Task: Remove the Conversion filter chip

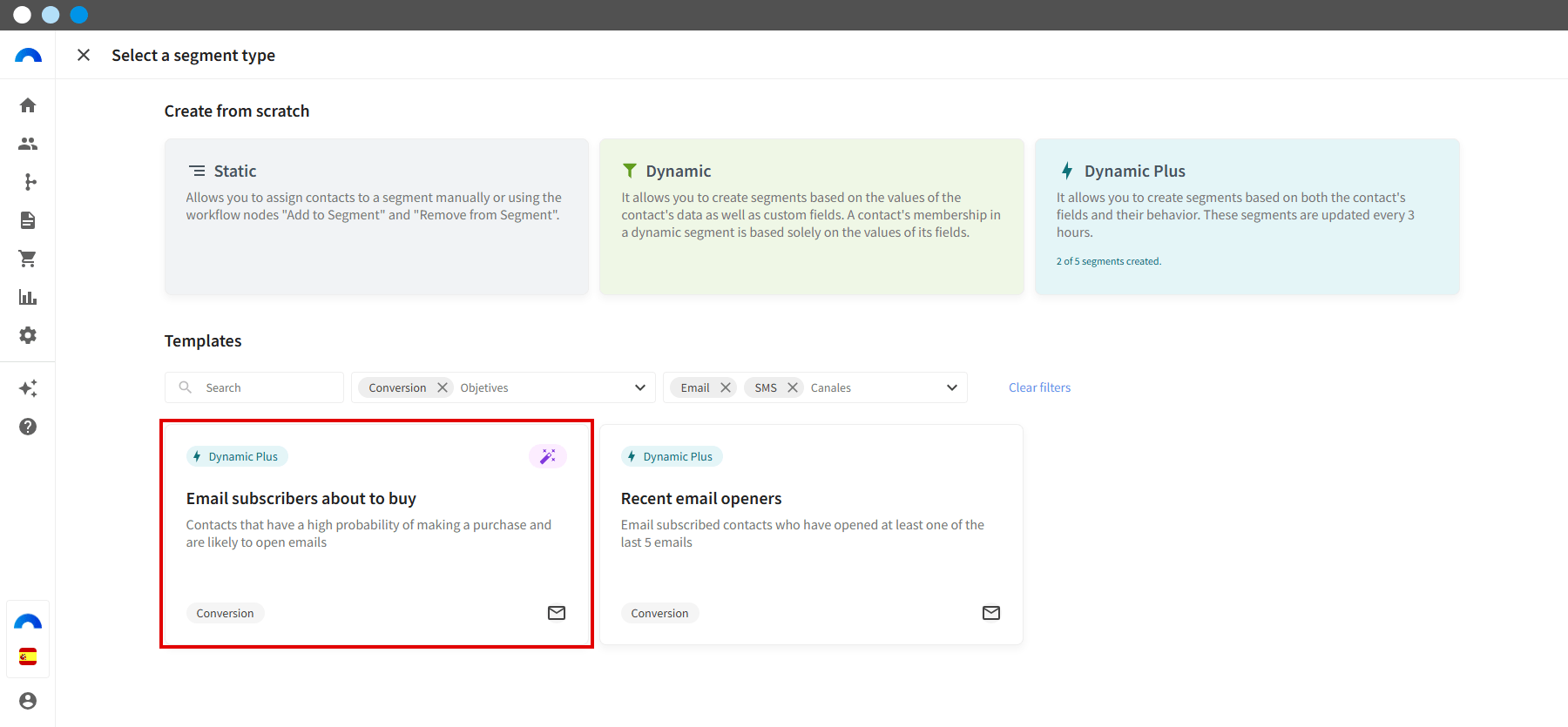Action: point(443,387)
